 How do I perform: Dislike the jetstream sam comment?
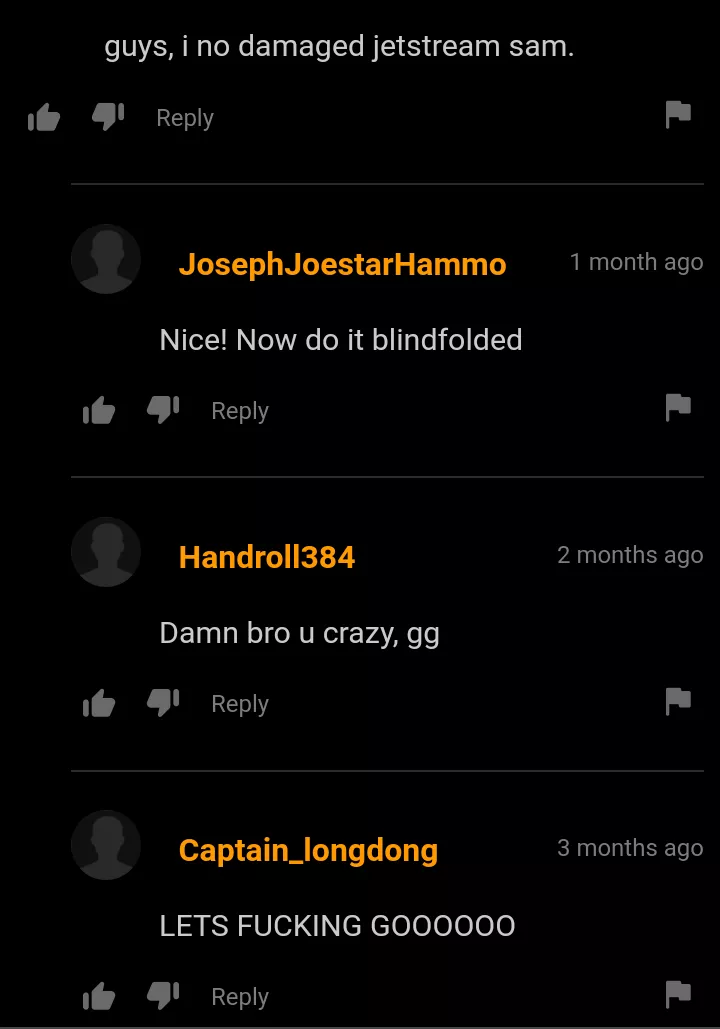pyautogui.click(x=108, y=117)
